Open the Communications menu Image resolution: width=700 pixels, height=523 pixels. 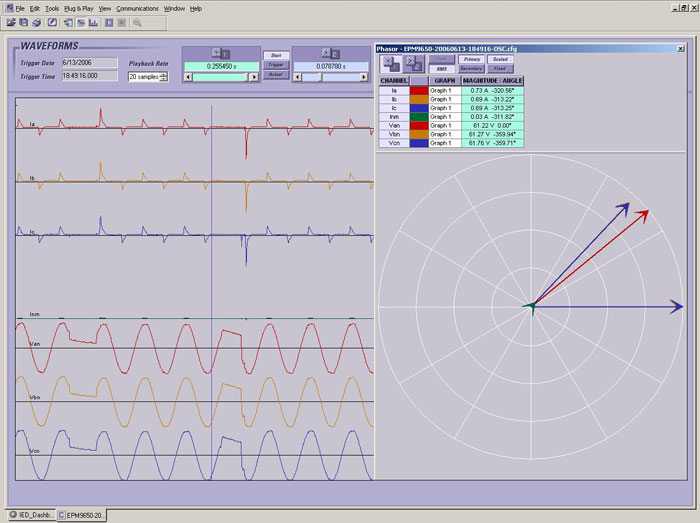click(x=138, y=8)
